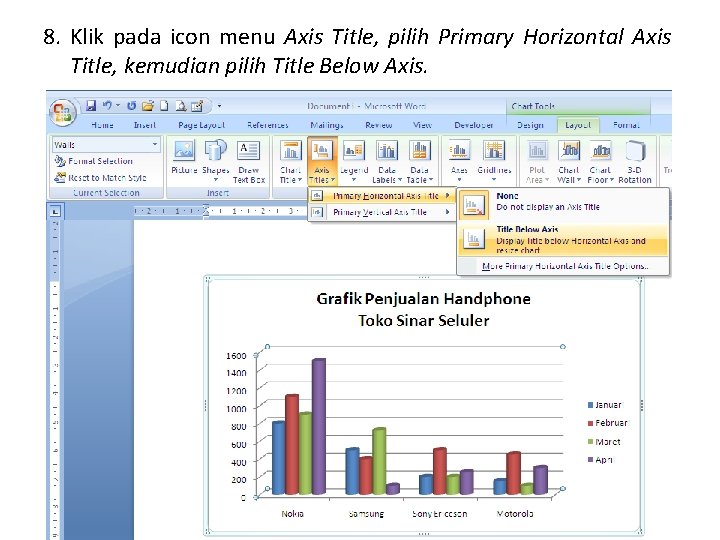Open Chart Floor options

click(600, 162)
